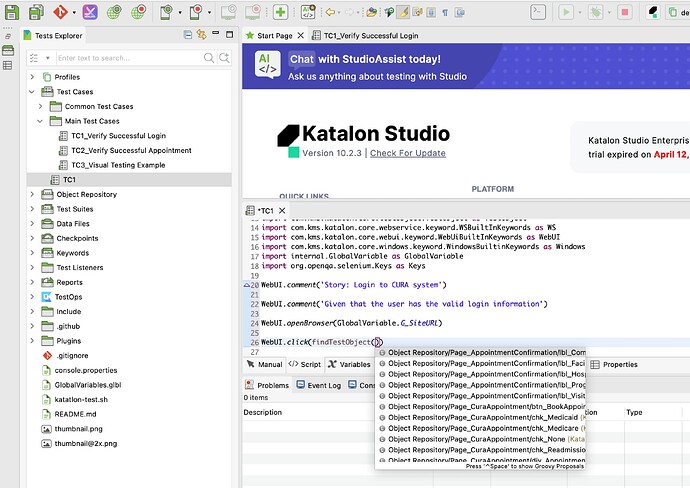Image resolution: width=690 pixels, height=488 pixels.
Task: Open the command terminal toolbar icon
Action: click(x=538, y=12)
